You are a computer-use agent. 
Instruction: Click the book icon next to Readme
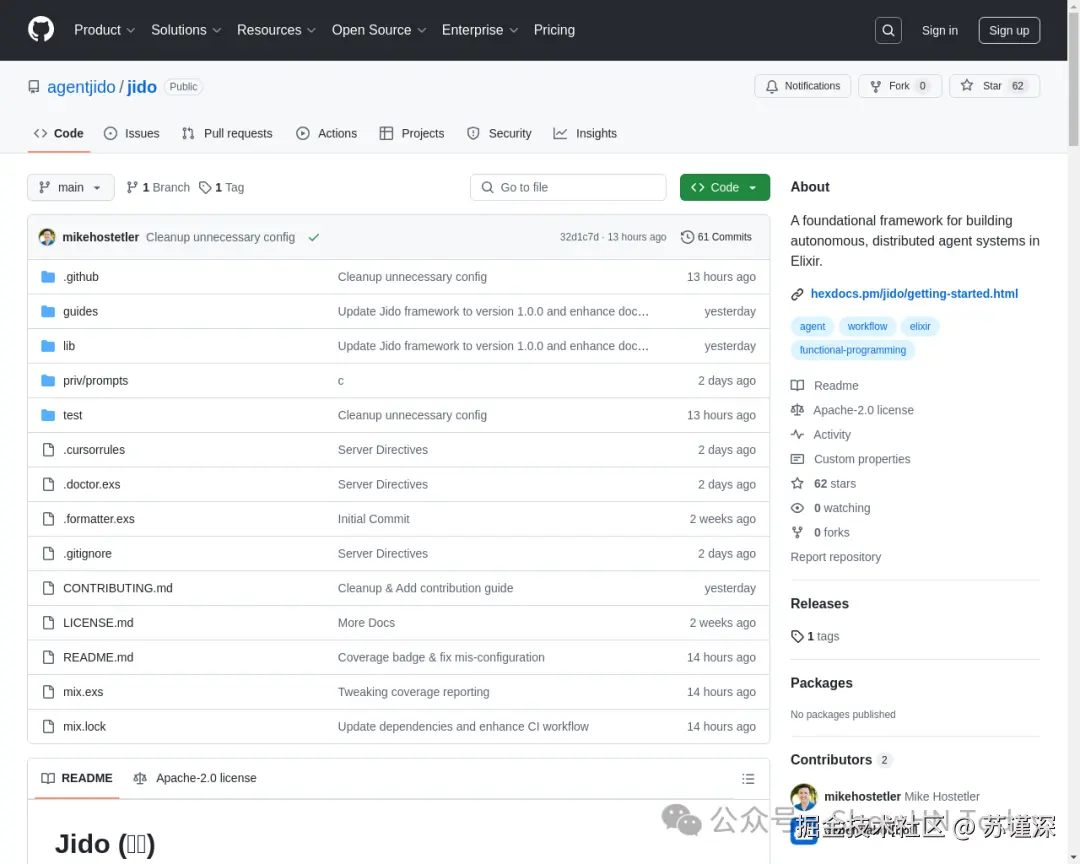(797, 386)
